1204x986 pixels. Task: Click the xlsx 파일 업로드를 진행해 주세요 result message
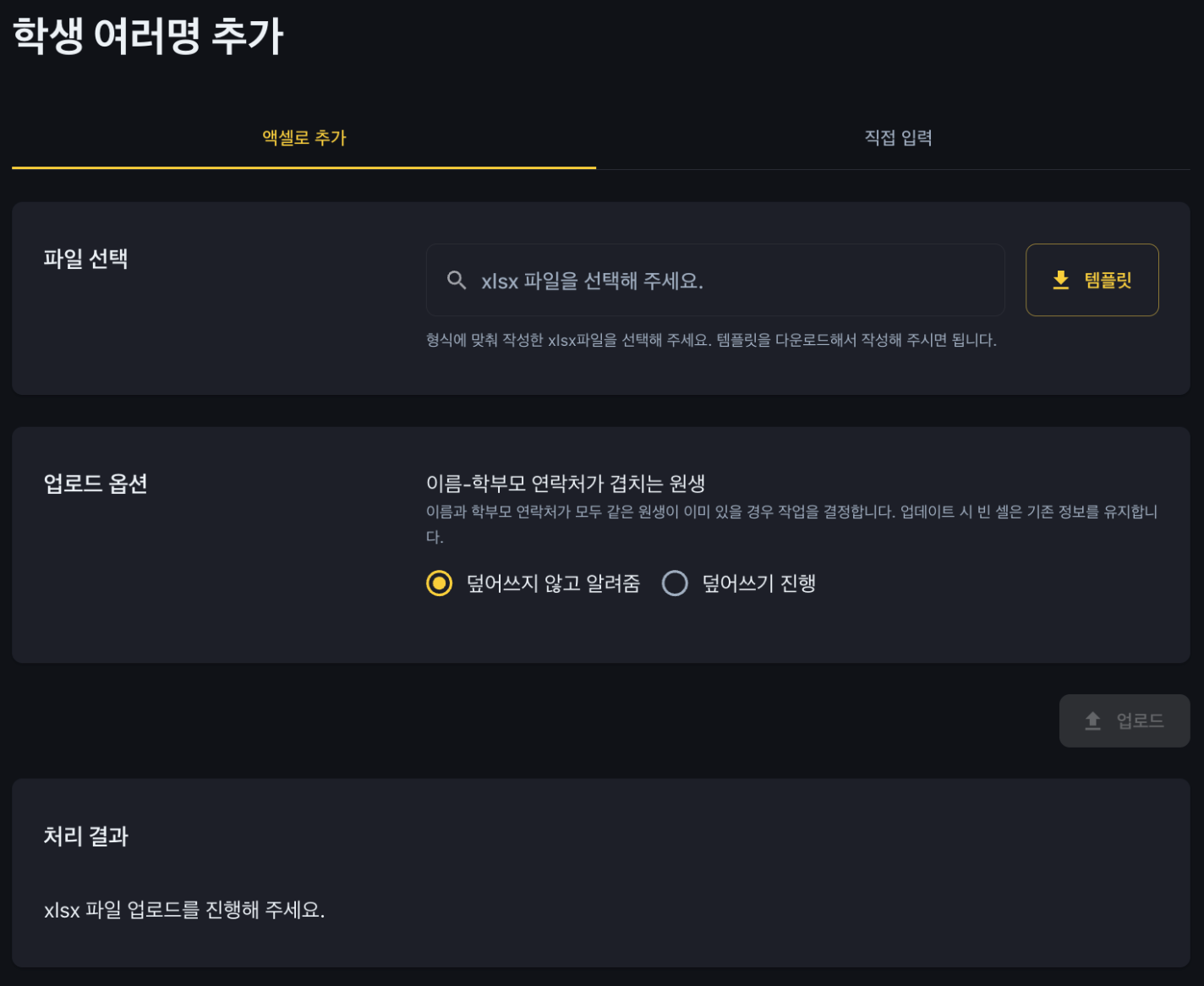tap(184, 910)
